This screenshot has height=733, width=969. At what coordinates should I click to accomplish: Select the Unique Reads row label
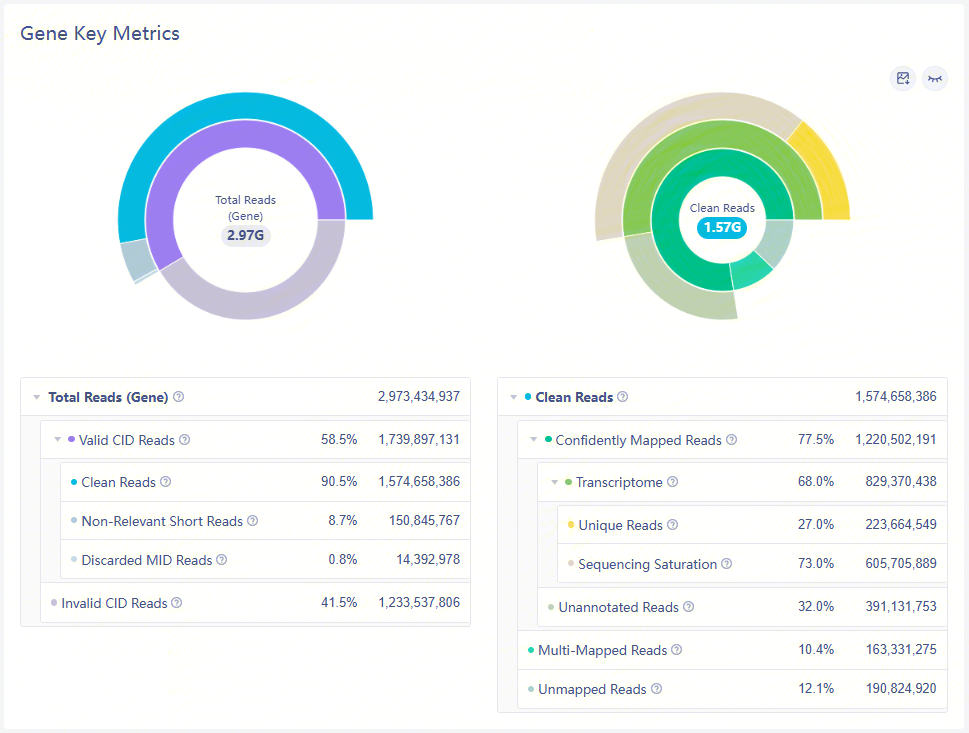coord(620,525)
